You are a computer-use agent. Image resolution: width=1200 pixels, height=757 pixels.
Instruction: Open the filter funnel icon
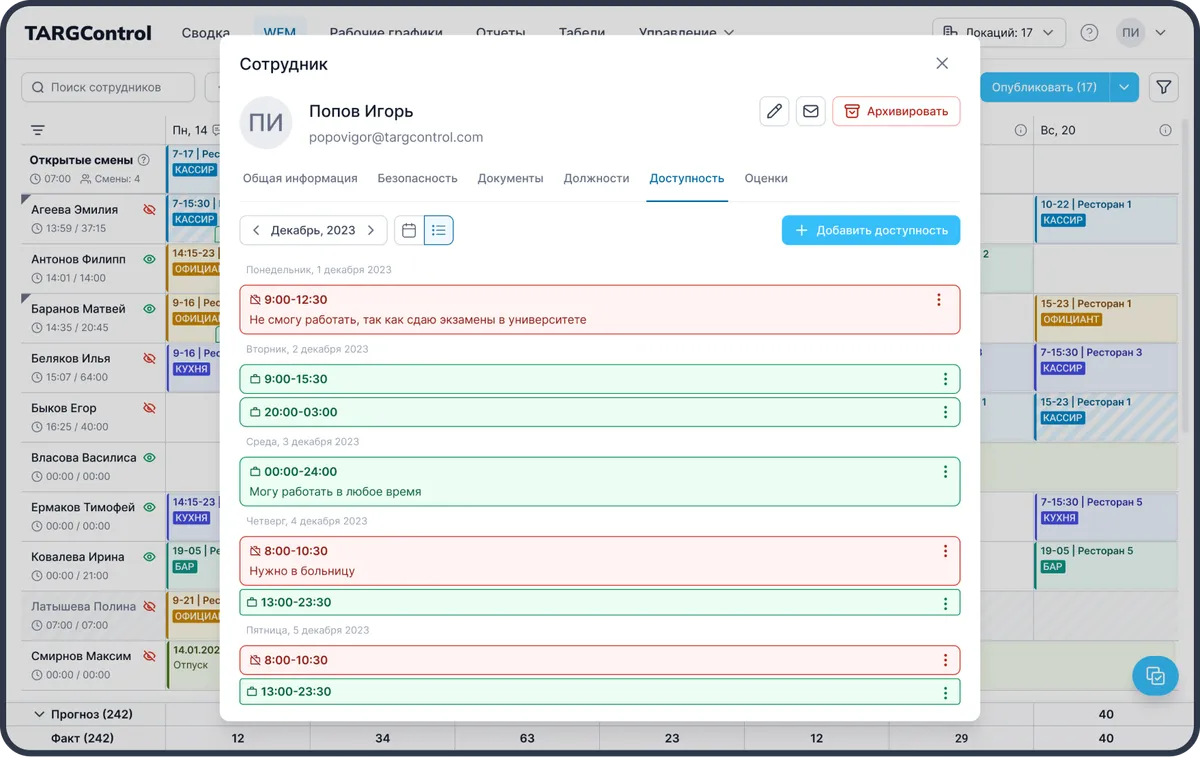[x=1164, y=88]
